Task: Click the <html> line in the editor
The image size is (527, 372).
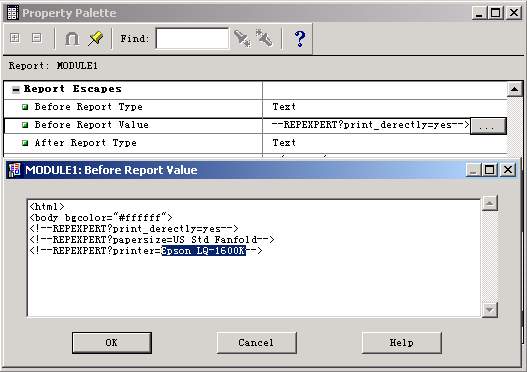Action: tap(47, 207)
